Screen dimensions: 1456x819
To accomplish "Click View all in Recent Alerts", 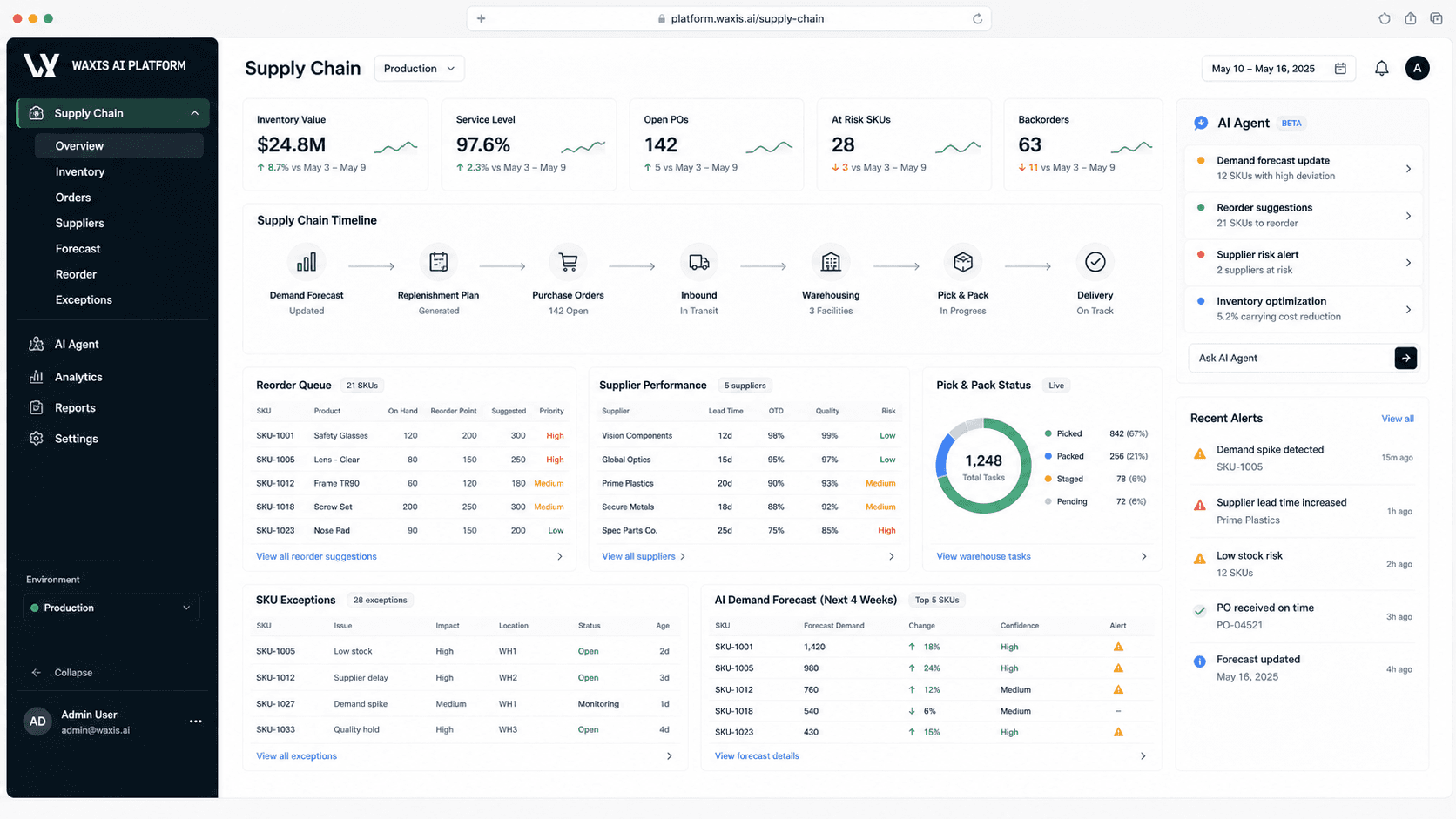I will point(1398,419).
